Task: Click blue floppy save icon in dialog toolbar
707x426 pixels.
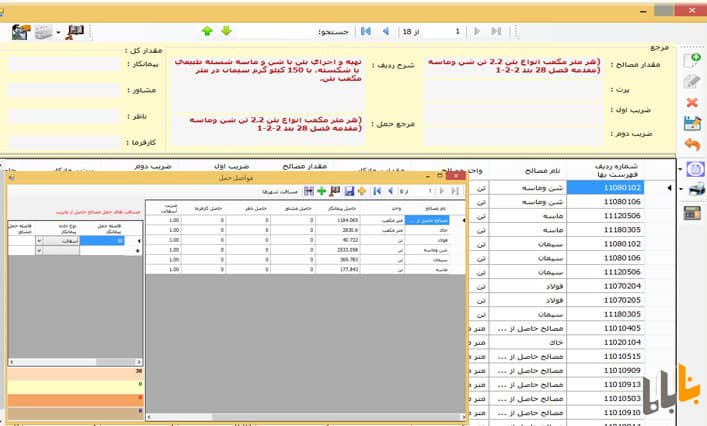Action: pos(349,191)
